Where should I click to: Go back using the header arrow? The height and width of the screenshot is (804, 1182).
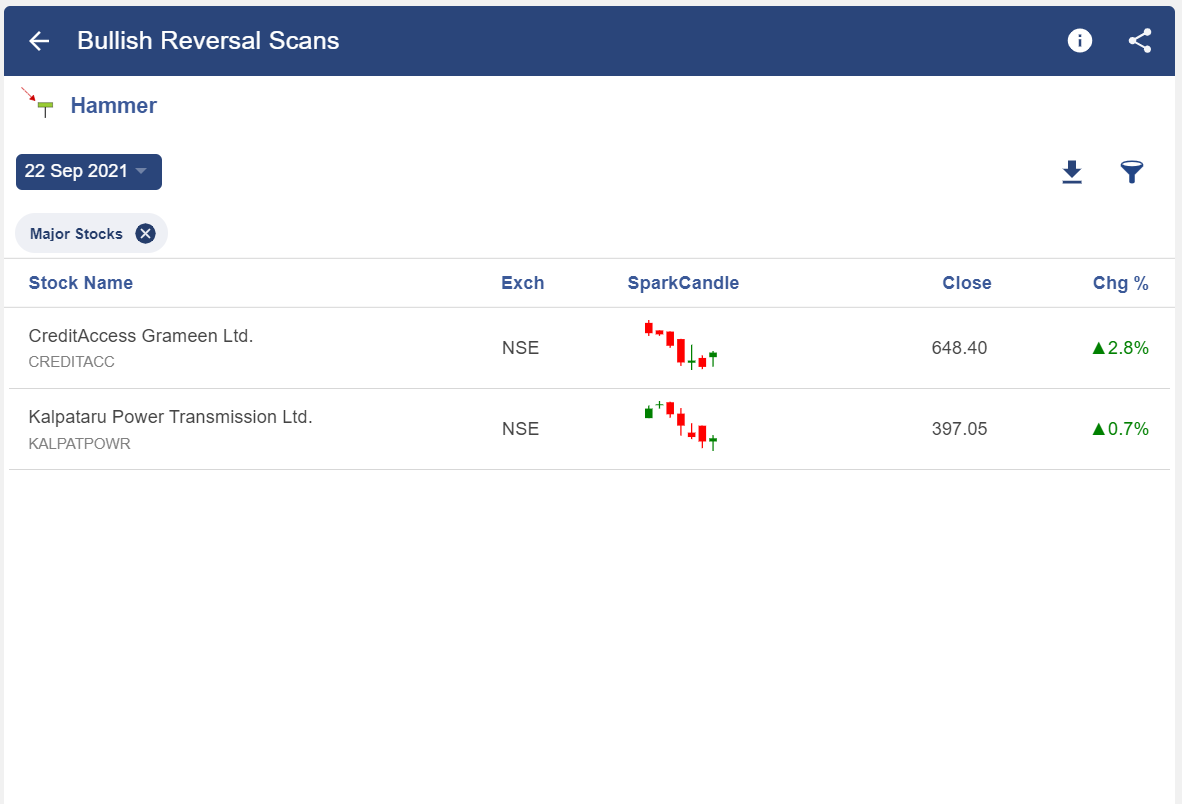39,41
